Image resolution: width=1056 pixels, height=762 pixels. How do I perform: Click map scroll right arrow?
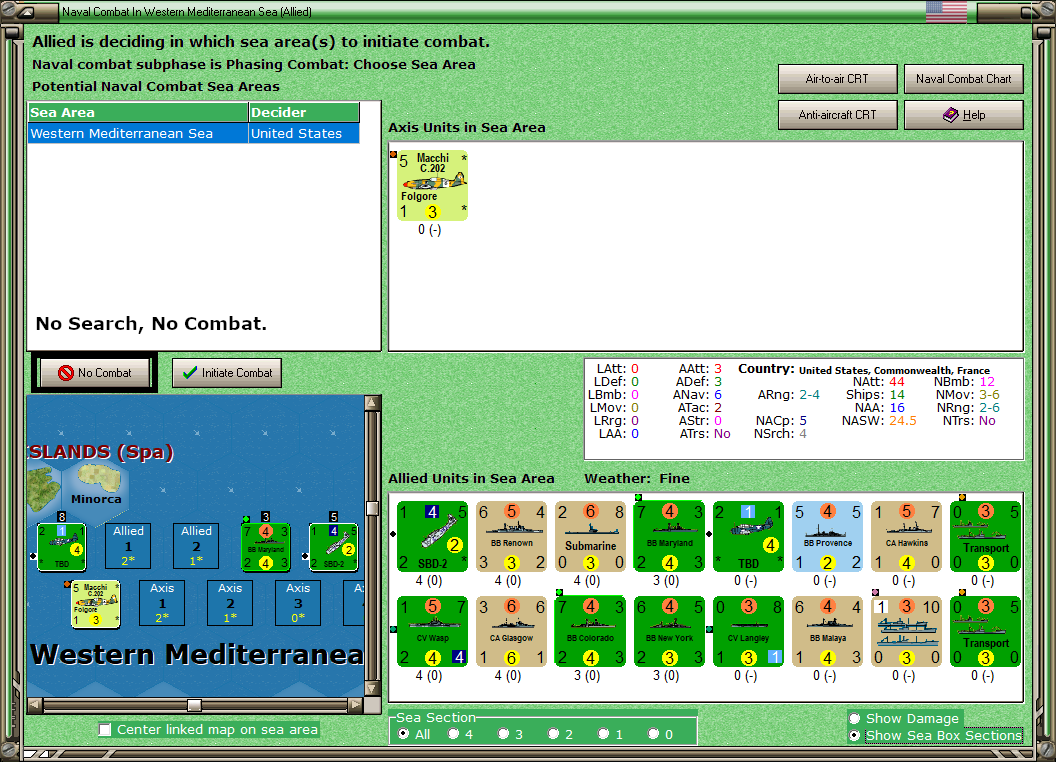click(355, 705)
